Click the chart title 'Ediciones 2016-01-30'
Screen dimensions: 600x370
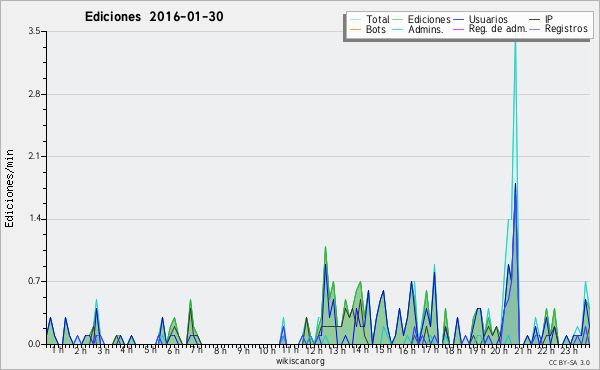[154, 17]
